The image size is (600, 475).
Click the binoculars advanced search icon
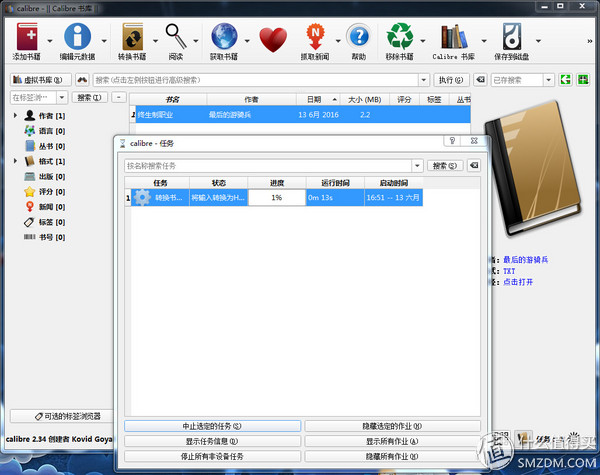click(x=82, y=80)
